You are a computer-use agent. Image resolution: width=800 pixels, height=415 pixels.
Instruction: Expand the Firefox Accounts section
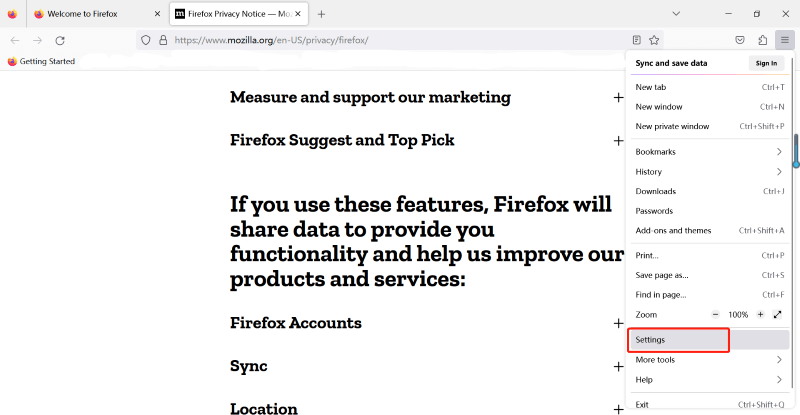coord(618,323)
